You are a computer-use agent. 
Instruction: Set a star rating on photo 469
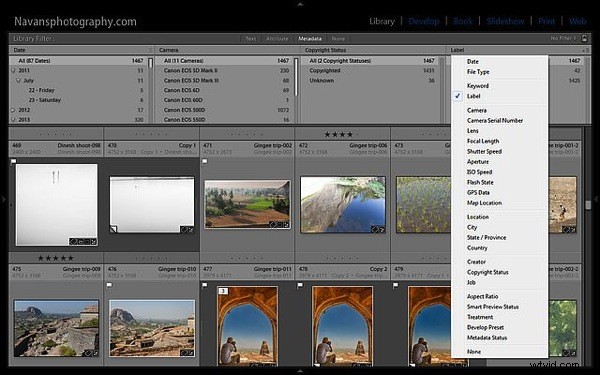coord(56,134)
